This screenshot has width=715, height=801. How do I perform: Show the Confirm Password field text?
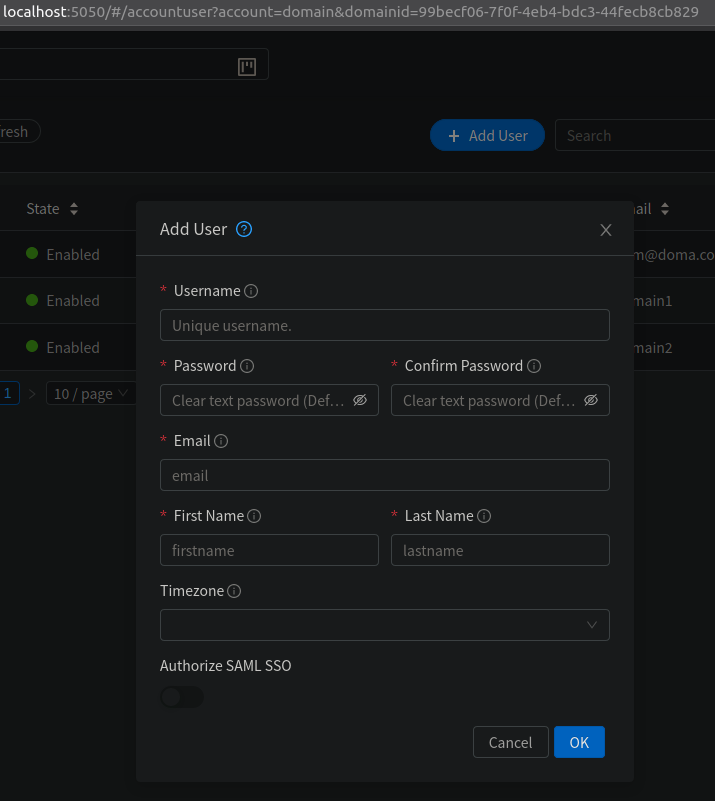pos(591,400)
